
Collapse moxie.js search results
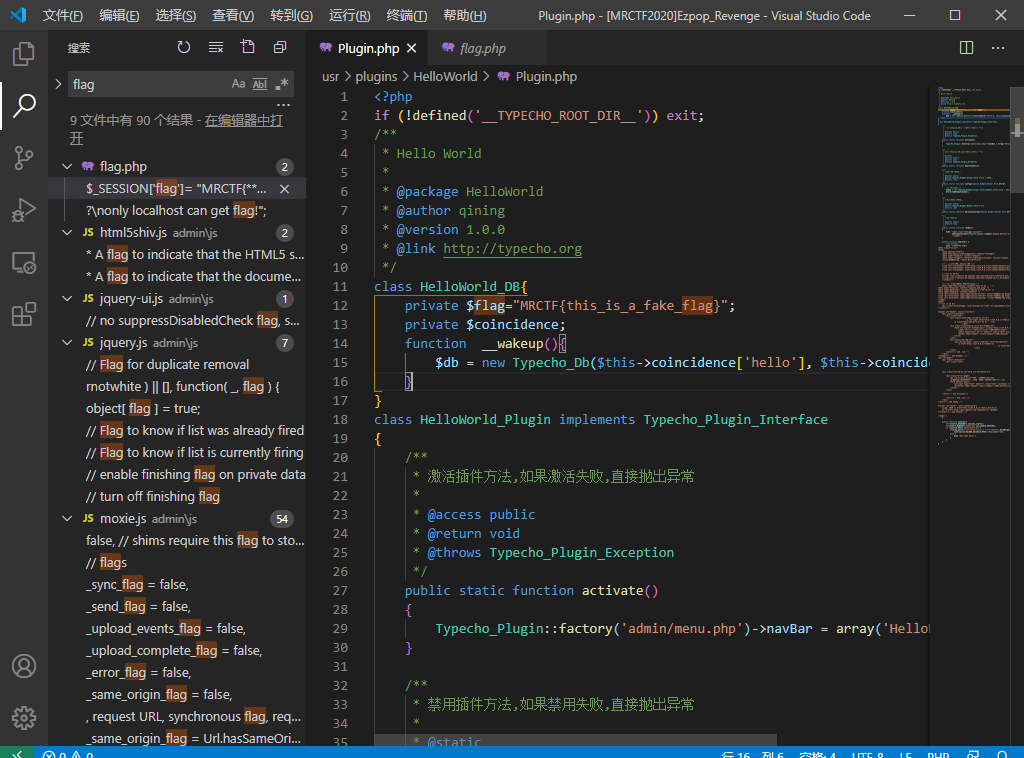tap(67, 518)
